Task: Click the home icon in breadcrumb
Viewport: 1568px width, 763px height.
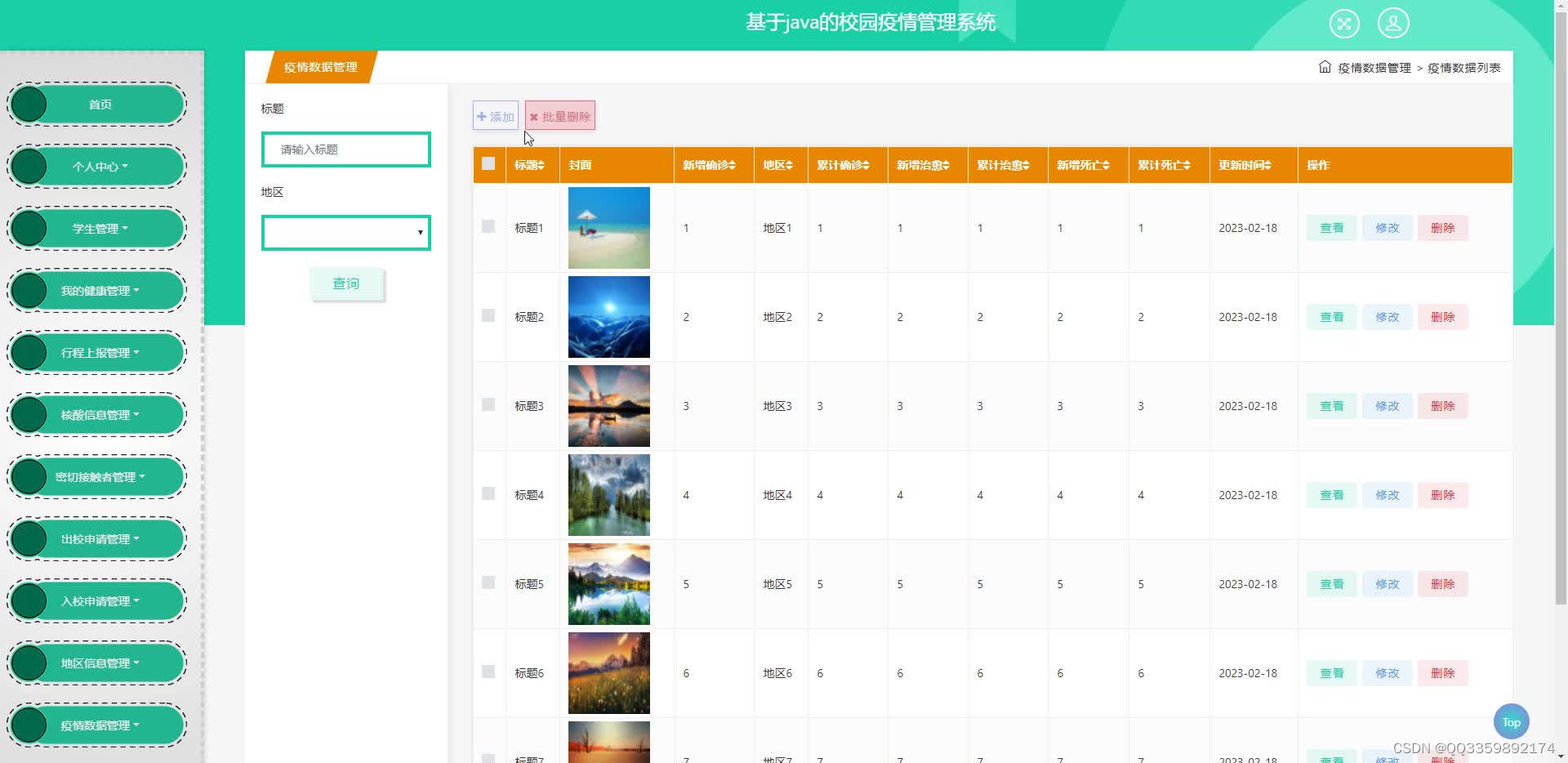Action: tap(1325, 67)
